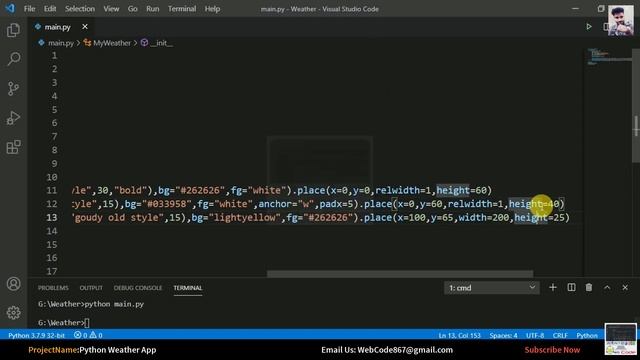Switch to the DEBUG CONSOLE tab
The height and width of the screenshot is (360, 640).
tap(138, 288)
